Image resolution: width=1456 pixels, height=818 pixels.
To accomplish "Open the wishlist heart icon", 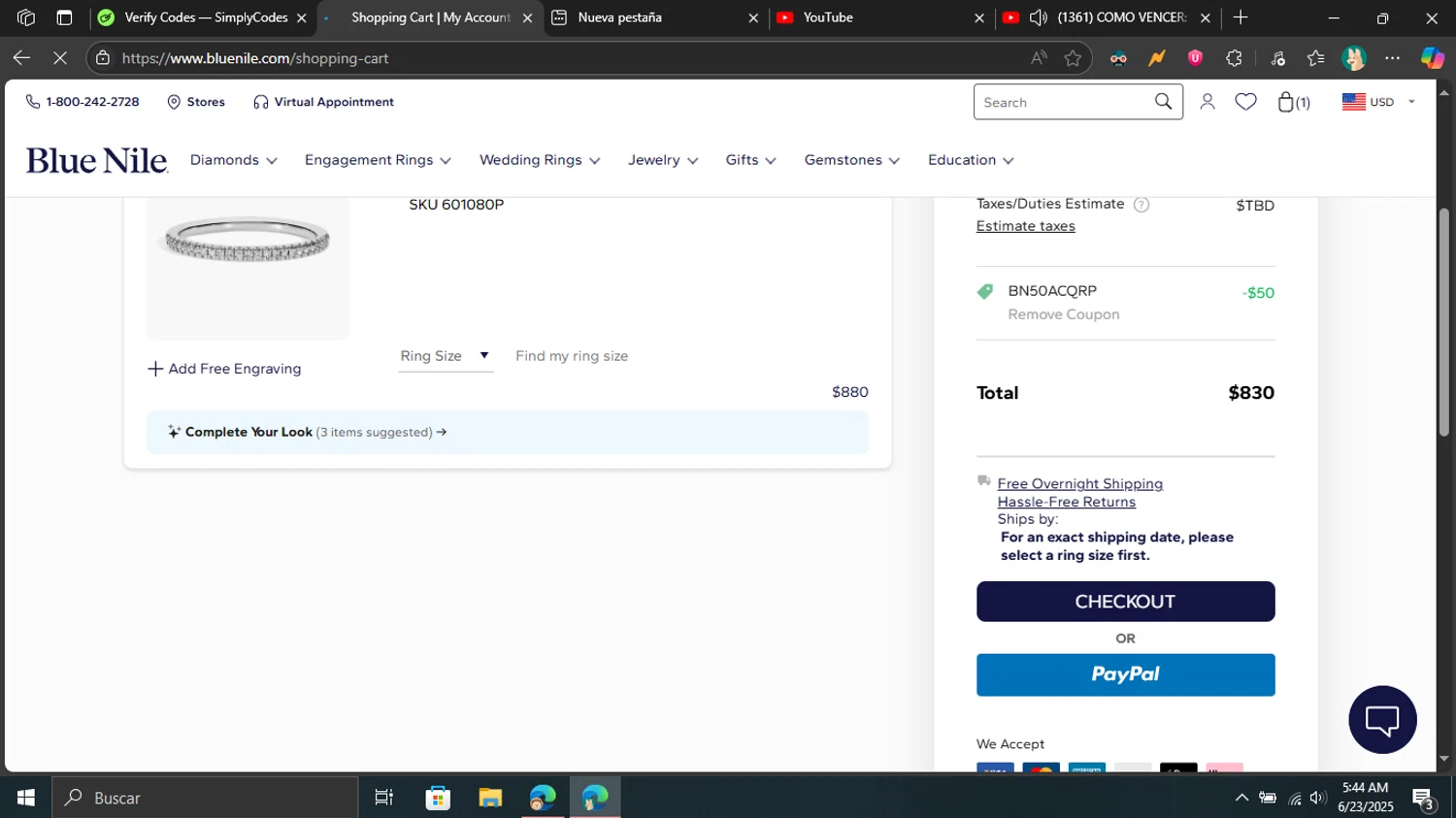I will (x=1245, y=102).
